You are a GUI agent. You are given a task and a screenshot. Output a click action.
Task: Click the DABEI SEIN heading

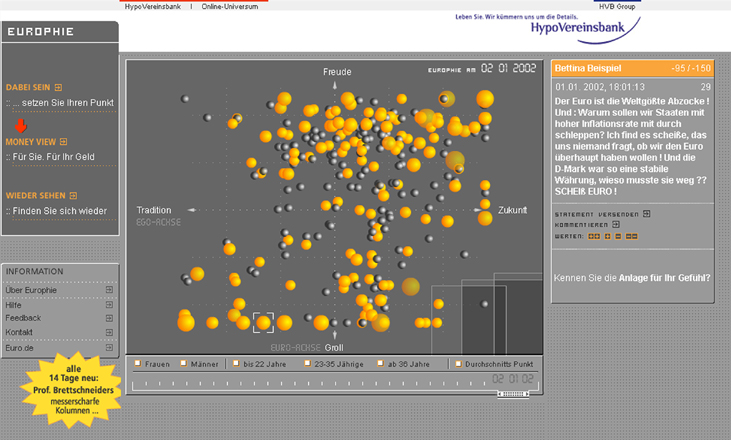(28, 87)
